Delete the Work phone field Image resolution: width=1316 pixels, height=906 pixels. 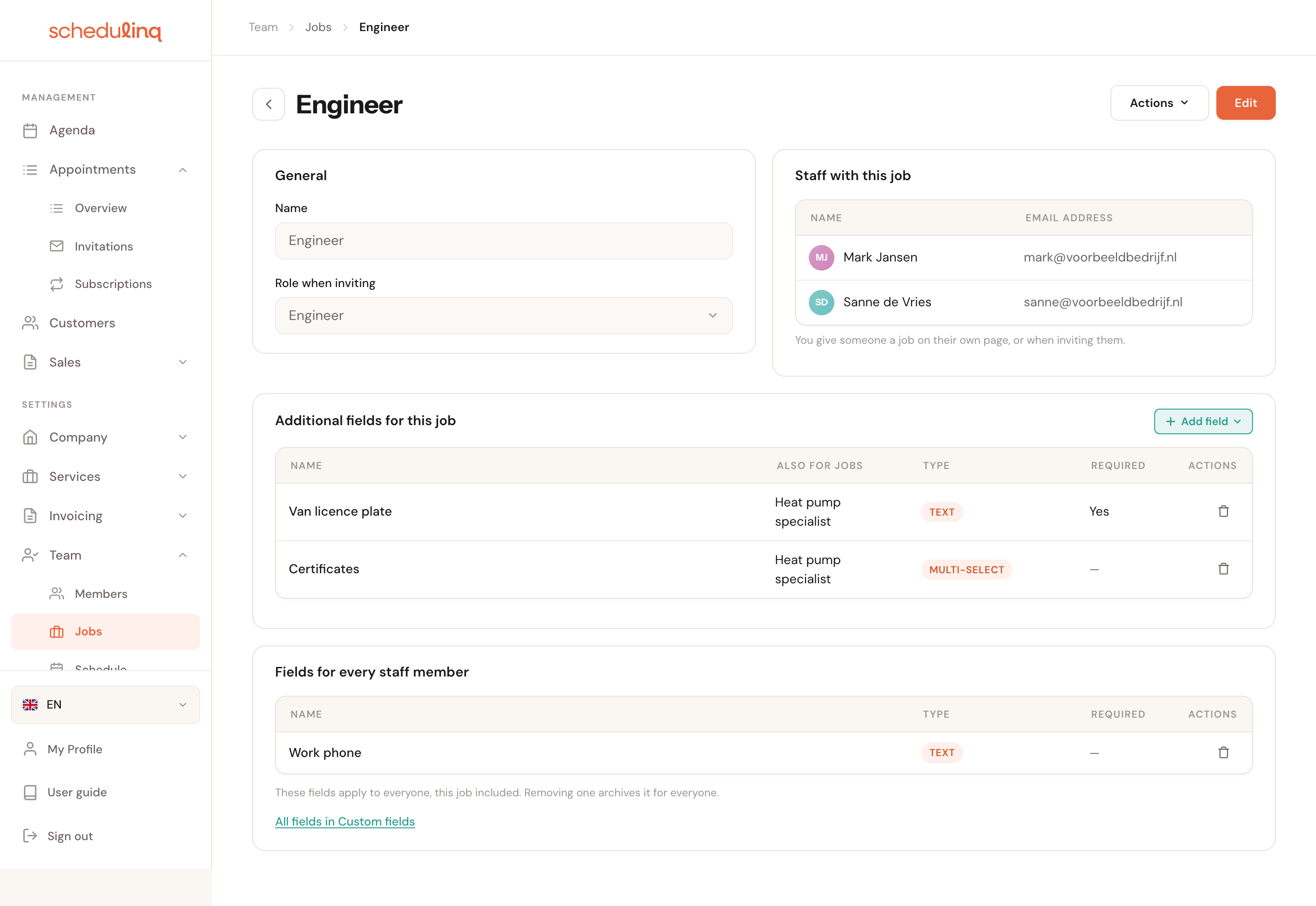click(x=1224, y=753)
